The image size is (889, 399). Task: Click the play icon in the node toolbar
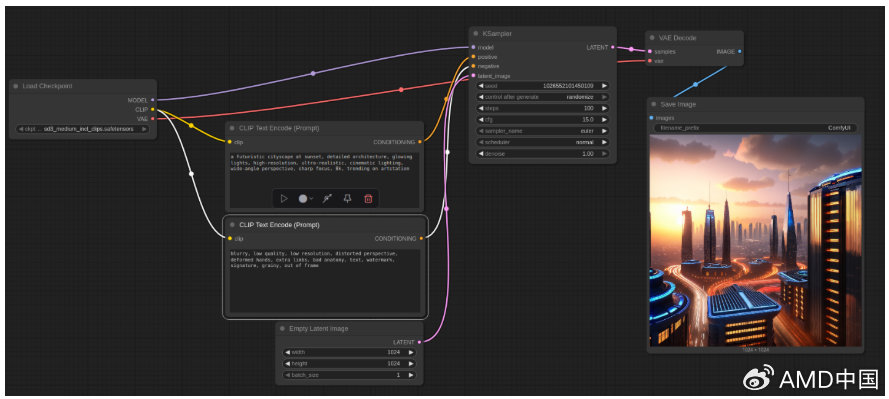284,198
